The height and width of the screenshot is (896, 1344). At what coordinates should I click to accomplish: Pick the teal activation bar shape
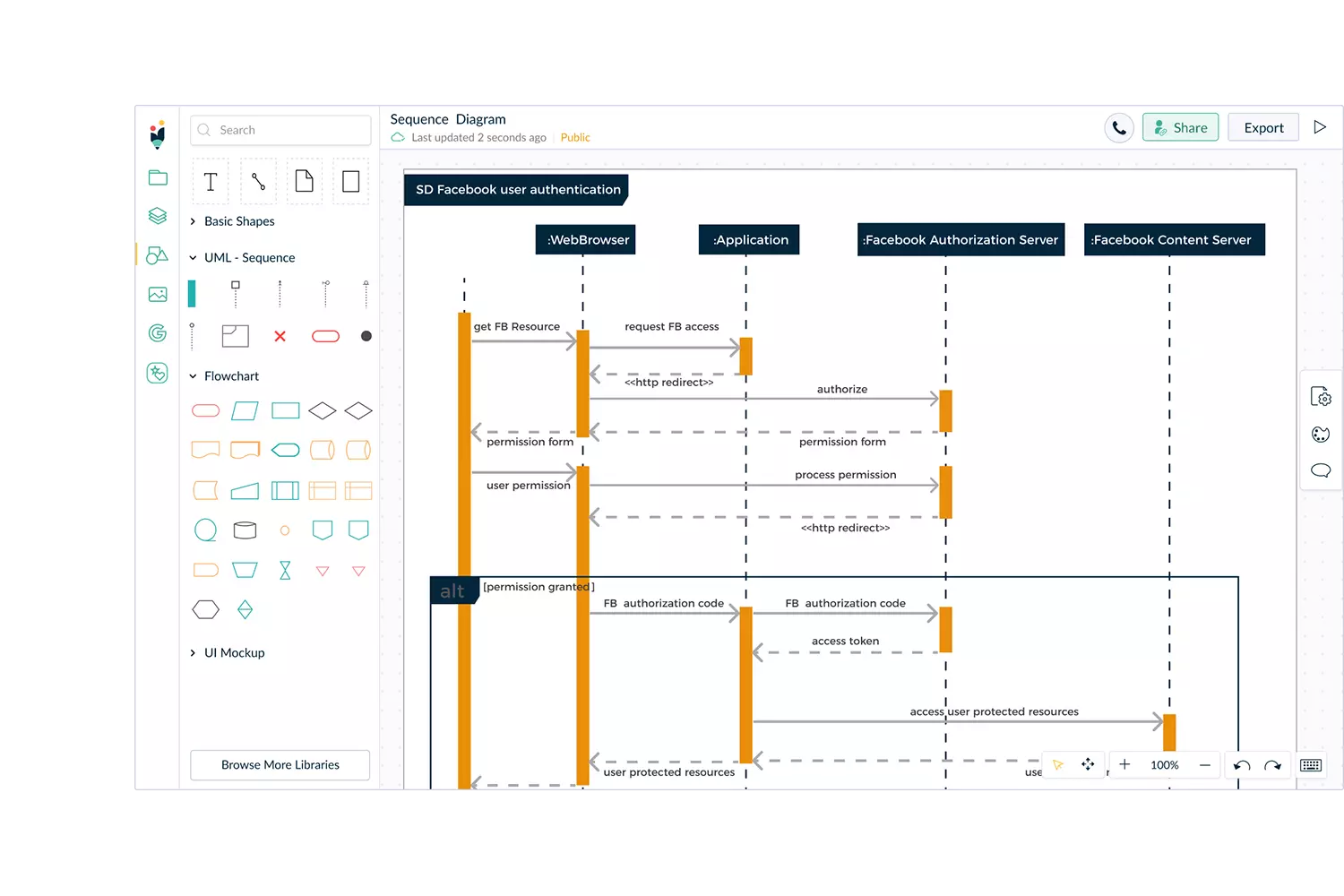point(192,294)
